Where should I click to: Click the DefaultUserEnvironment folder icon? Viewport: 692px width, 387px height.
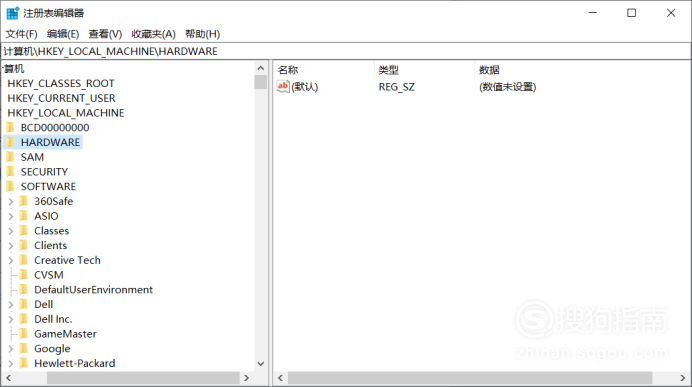point(24,289)
